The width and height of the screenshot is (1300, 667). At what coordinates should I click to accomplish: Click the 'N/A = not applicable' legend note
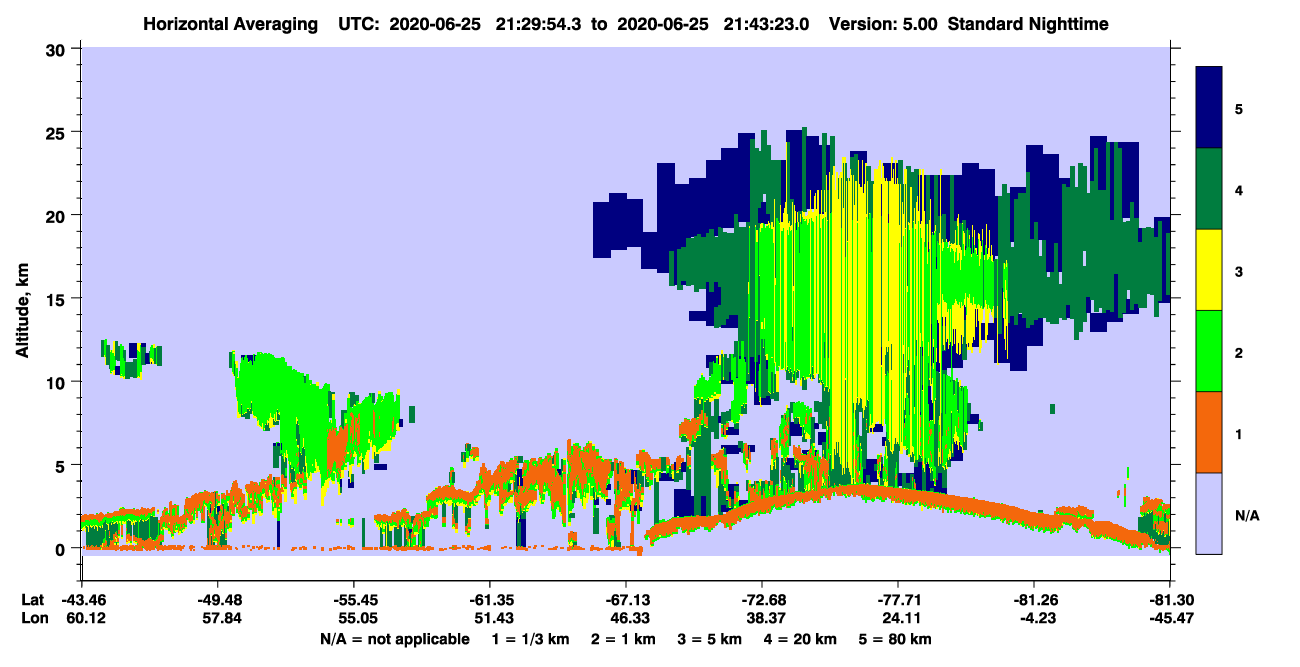(394, 639)
